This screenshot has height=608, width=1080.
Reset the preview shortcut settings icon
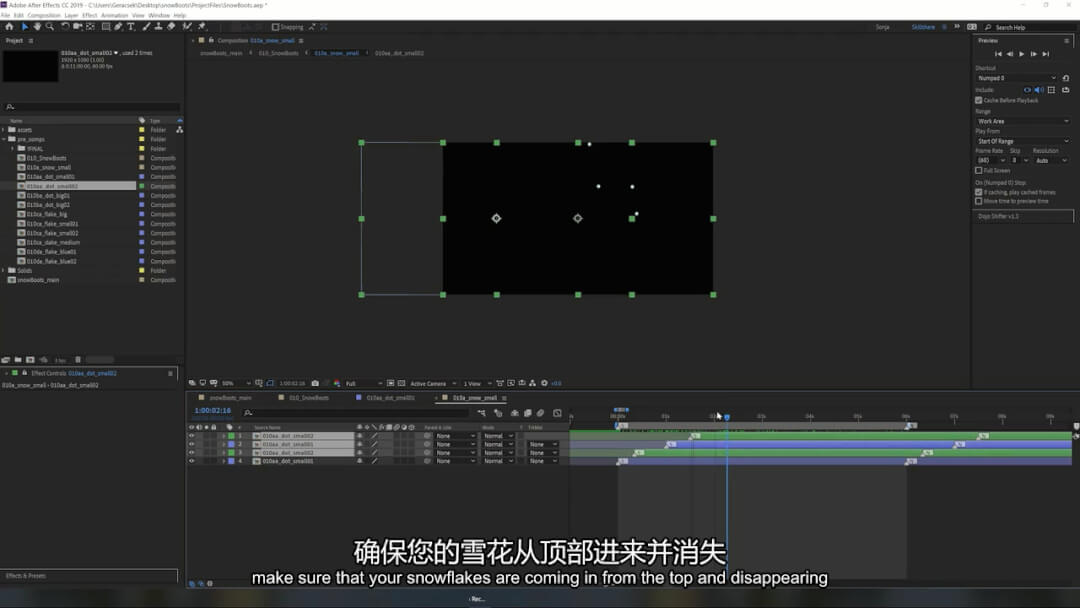click(1066, 78)
